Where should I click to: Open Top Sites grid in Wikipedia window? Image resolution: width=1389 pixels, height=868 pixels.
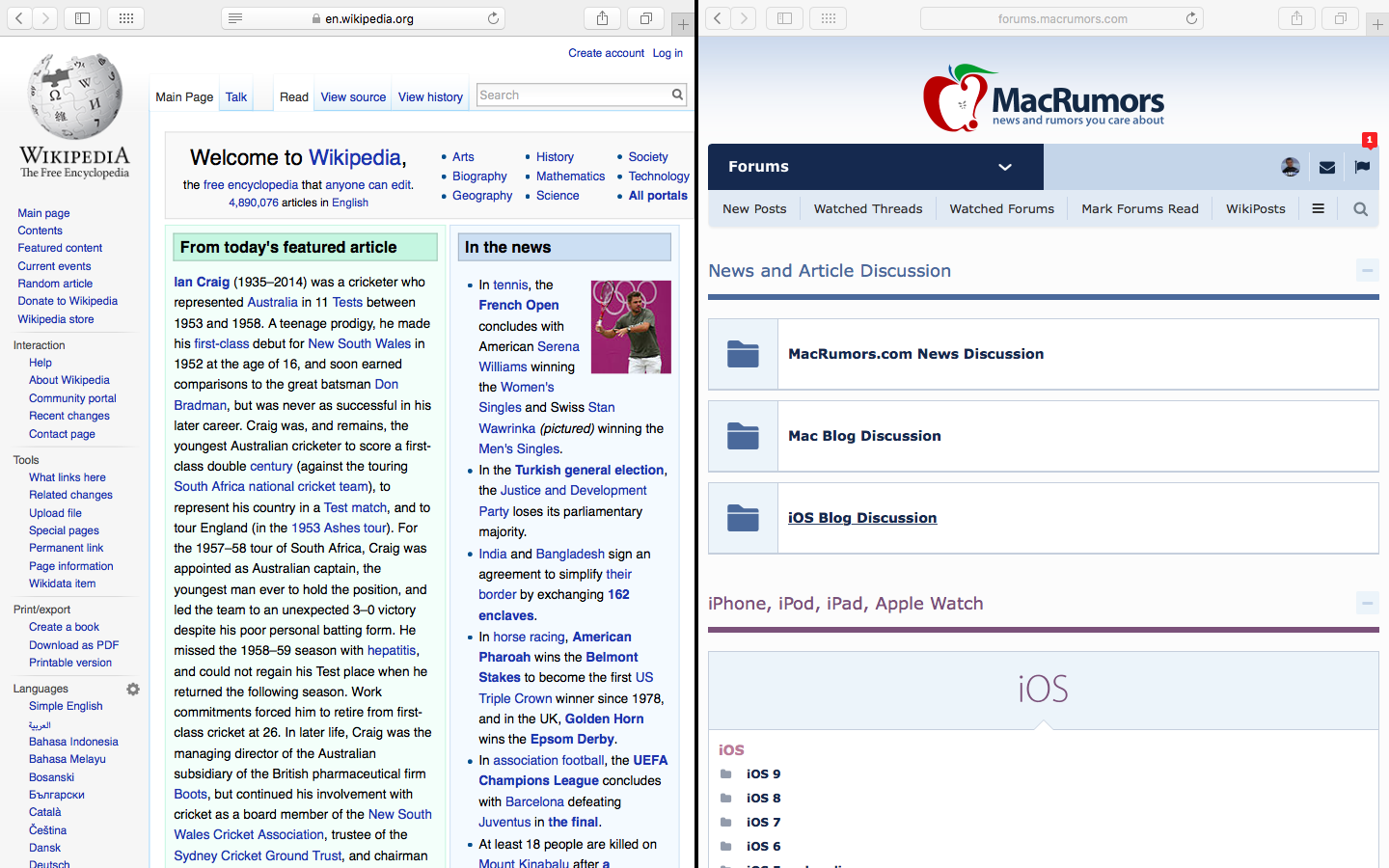coord(126,18)
